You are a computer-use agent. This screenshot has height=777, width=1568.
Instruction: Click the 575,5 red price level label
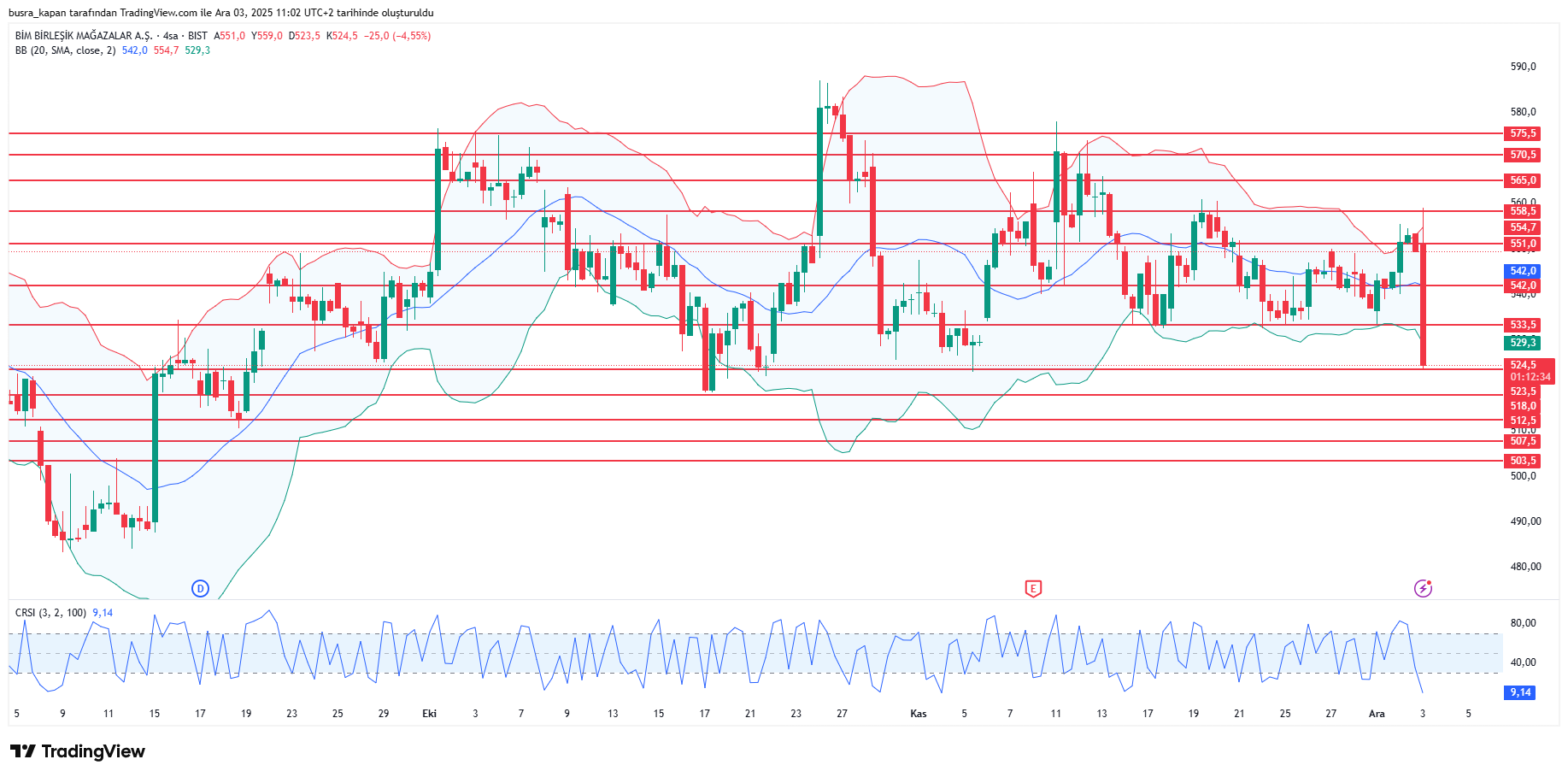[1522, 133]
